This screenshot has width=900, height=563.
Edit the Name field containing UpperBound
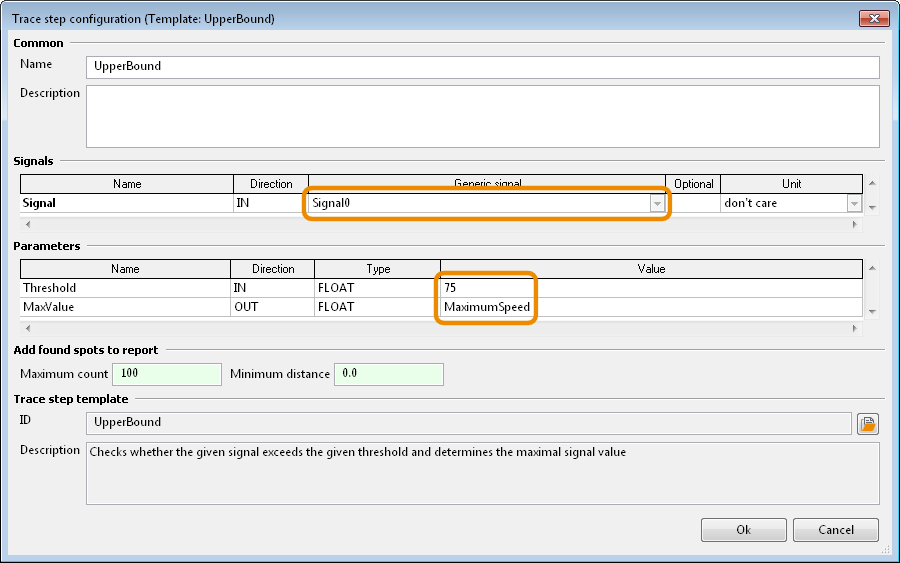point(483,67)
